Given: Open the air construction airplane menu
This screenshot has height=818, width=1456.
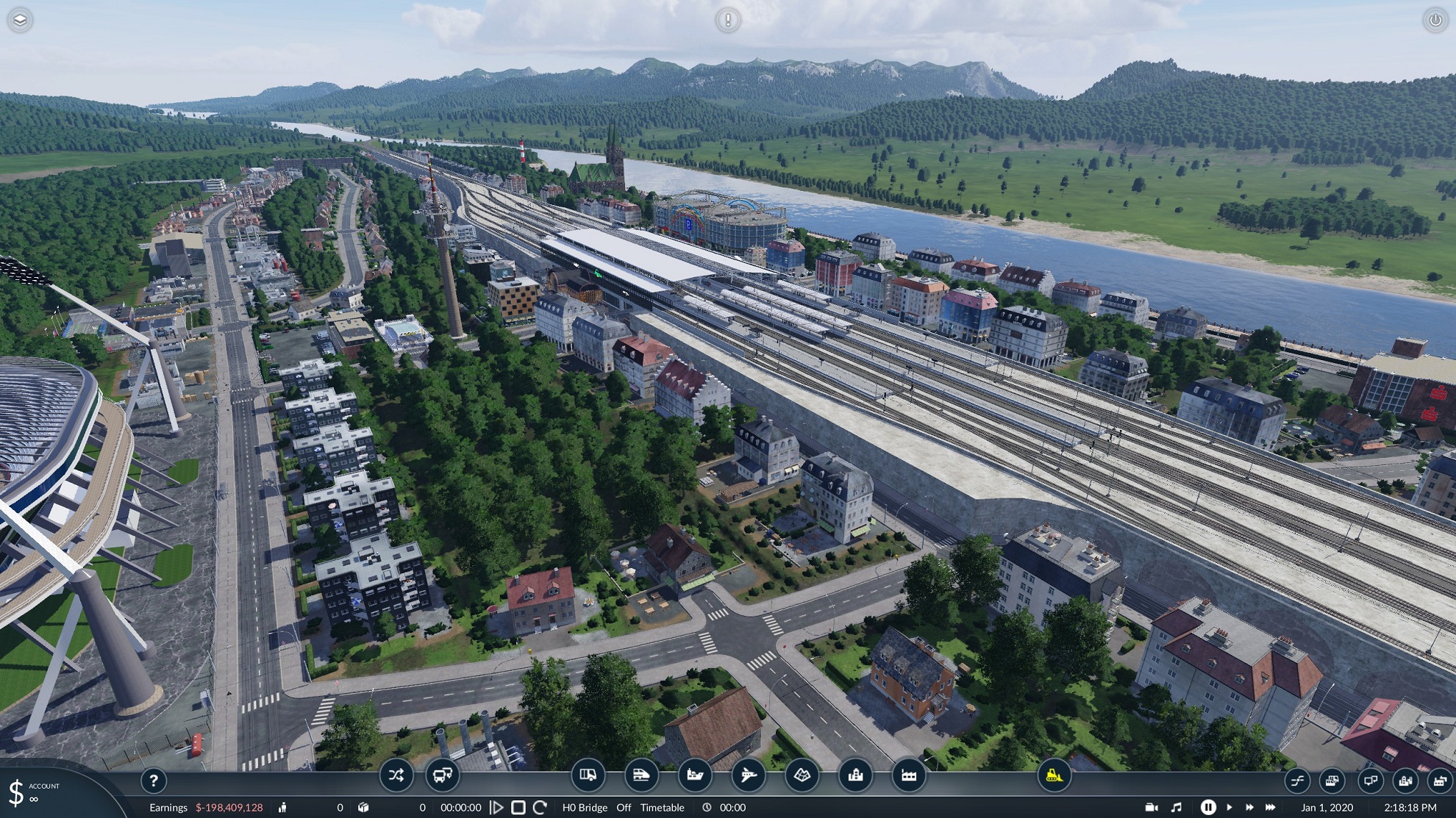Looking at the screenshot, I should click(749, 775).
